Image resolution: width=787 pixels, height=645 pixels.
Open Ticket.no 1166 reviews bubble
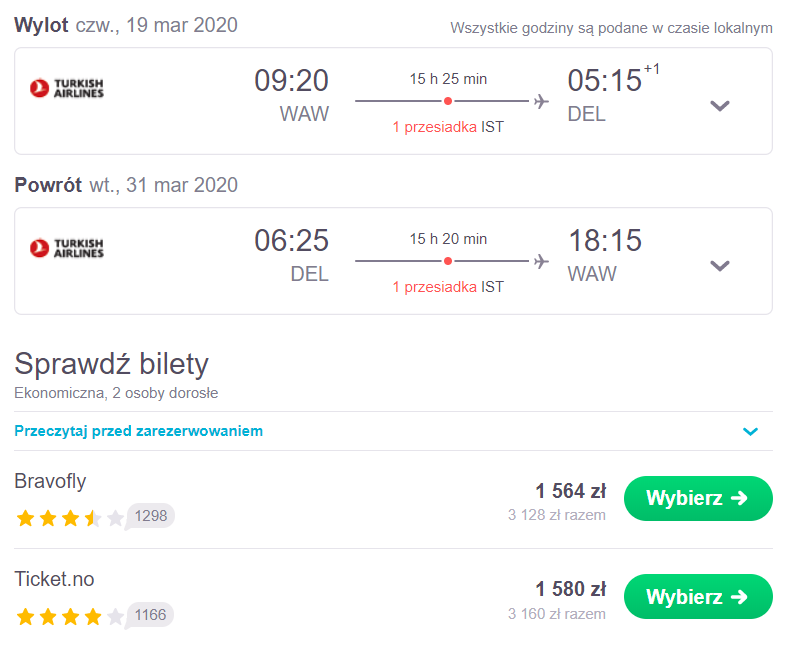[x=150, y=615]
